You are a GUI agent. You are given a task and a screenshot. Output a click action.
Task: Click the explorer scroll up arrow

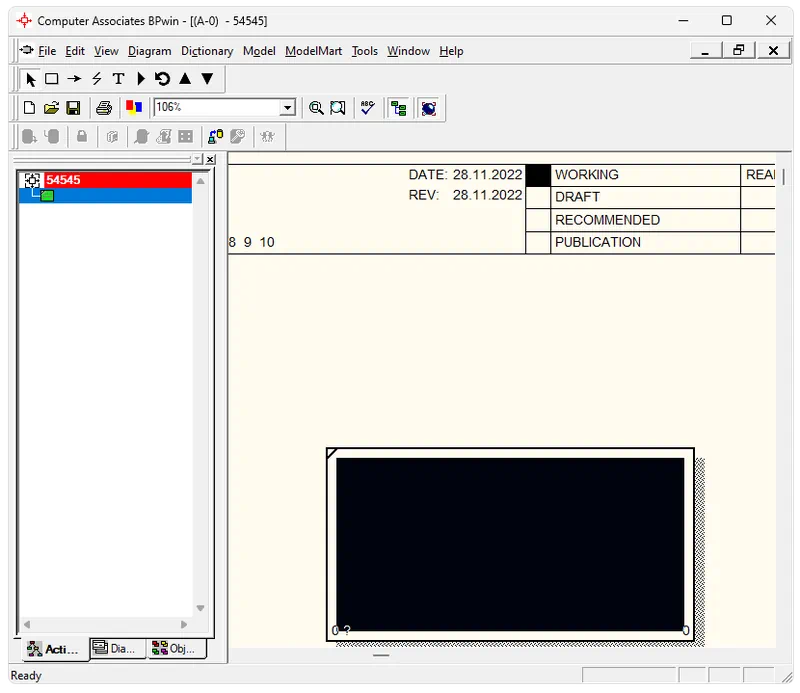201,182
